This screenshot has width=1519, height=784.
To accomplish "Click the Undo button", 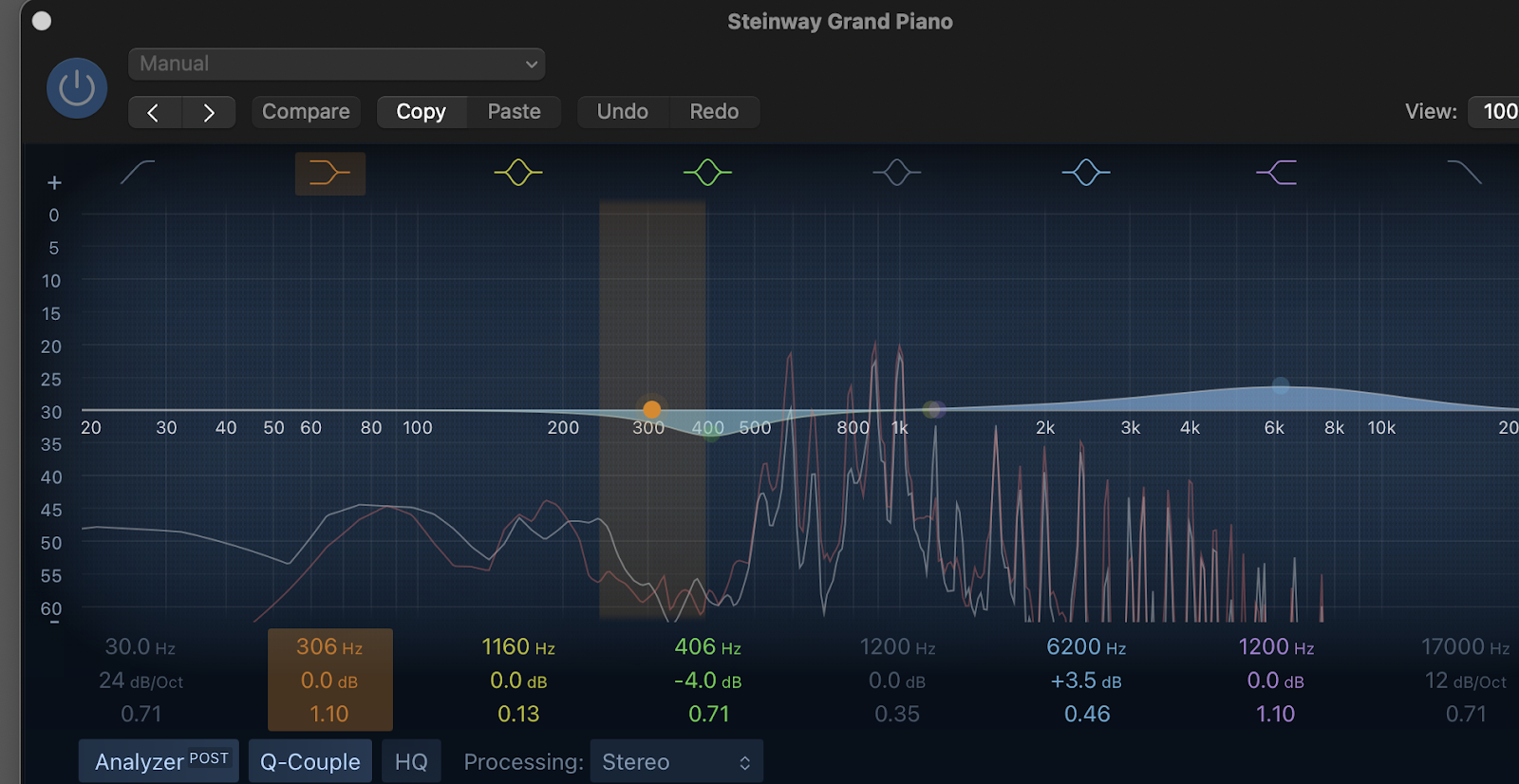I will pos(623,112).
